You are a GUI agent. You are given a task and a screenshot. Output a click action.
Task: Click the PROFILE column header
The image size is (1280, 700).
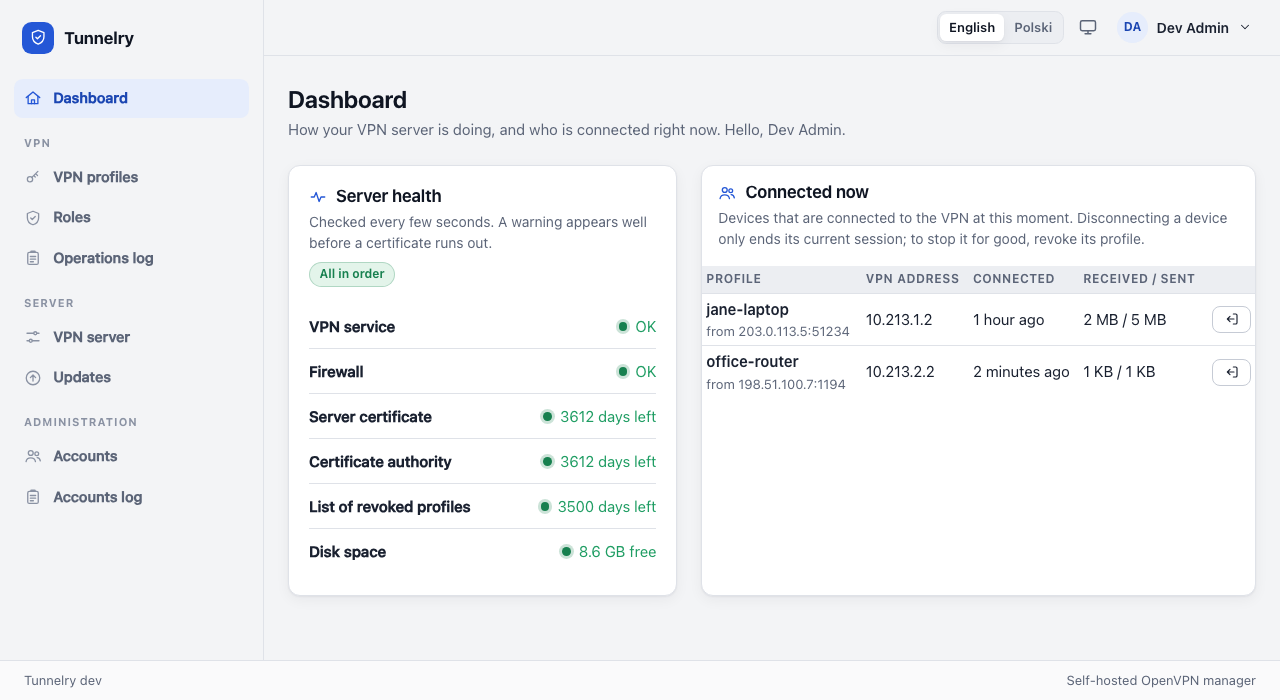point(734,279)
